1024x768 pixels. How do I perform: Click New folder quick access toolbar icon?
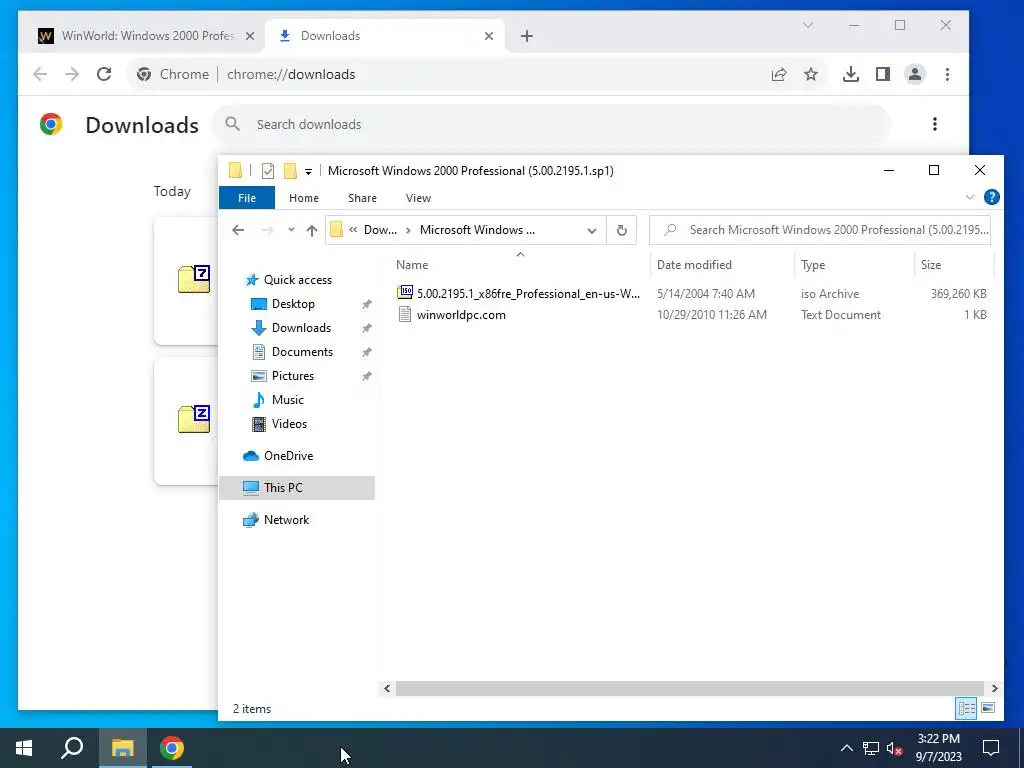click(290, 171)
